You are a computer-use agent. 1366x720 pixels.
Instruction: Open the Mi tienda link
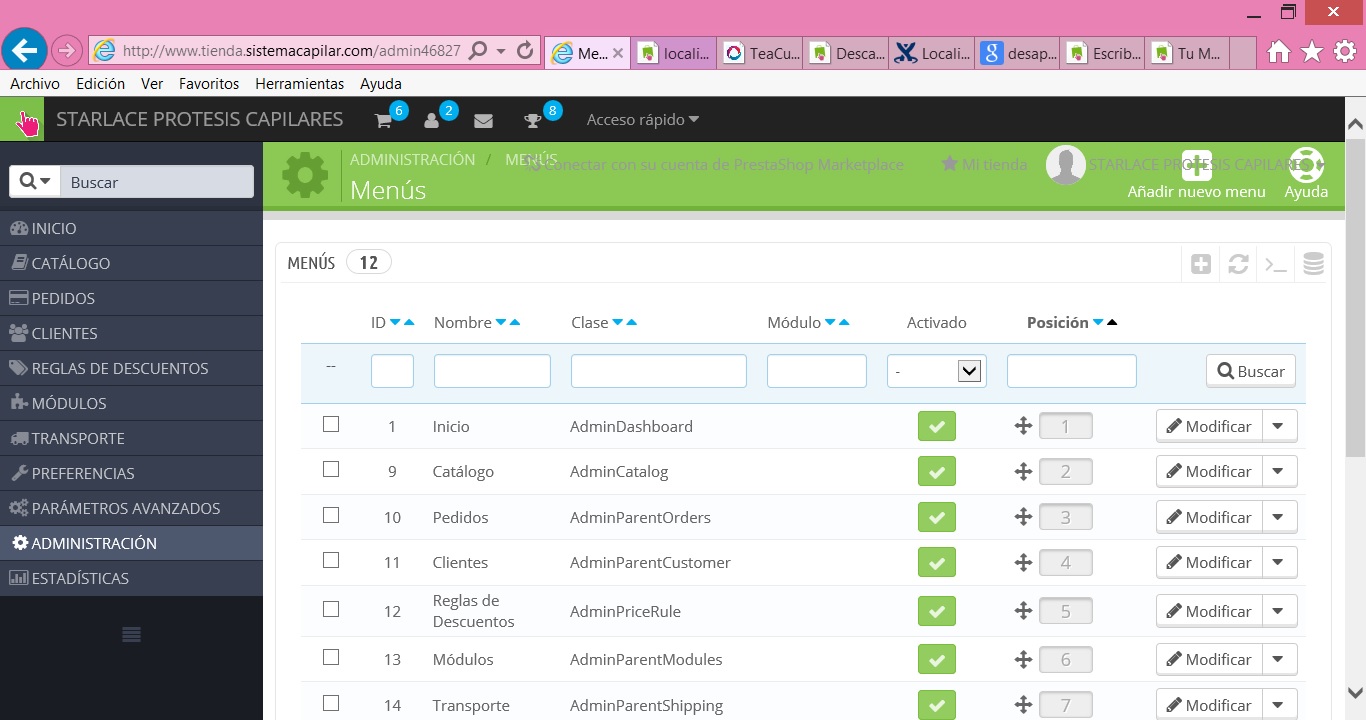pyautogui.click(x=984, y=164)
